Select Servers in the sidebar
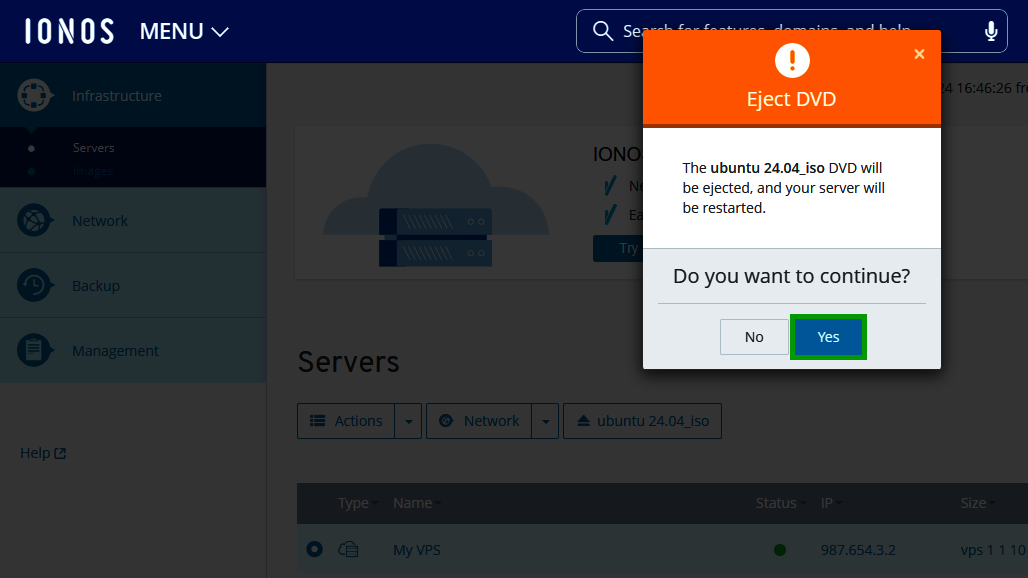This screenshot has width=1028, height=578. tap(93, 148)
